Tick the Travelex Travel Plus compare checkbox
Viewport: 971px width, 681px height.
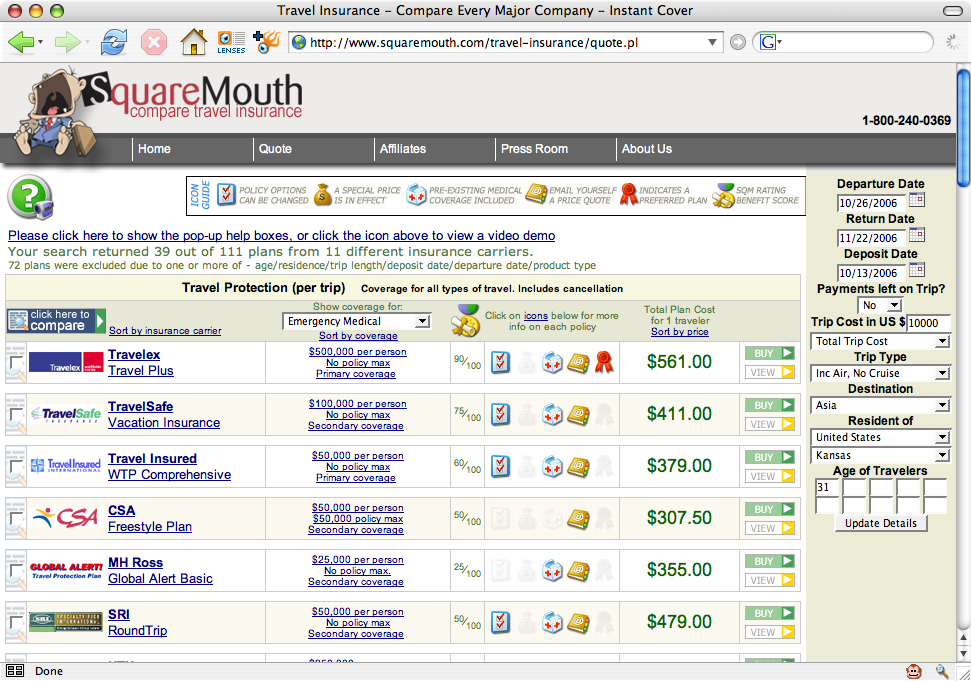[16, 363]
